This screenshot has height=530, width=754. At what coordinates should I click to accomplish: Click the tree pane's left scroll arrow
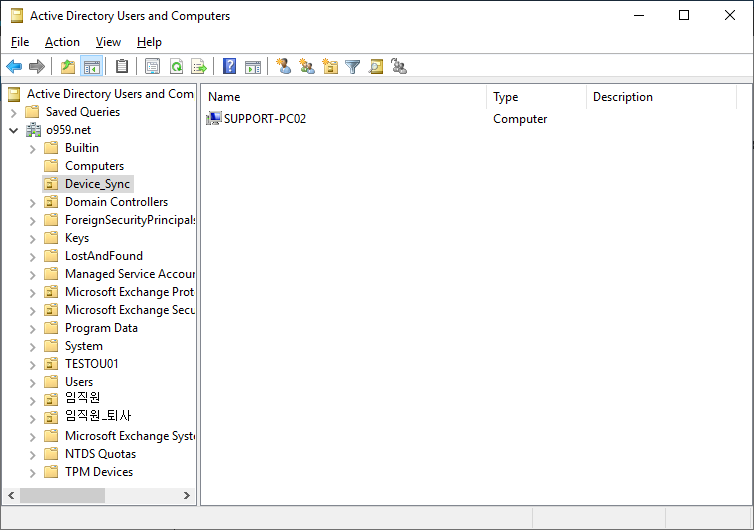pyautogui.click(x=11, y=495)
